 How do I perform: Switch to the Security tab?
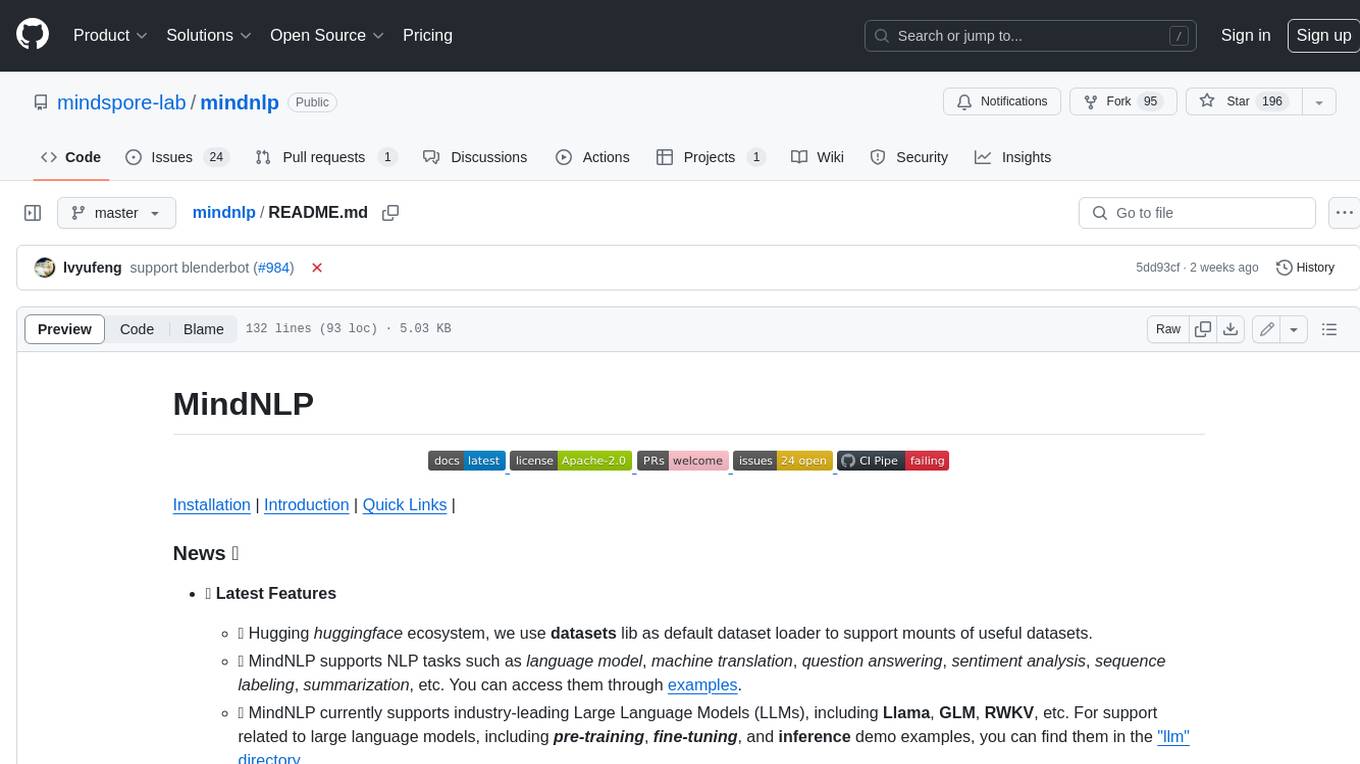[x=909, y=157]
